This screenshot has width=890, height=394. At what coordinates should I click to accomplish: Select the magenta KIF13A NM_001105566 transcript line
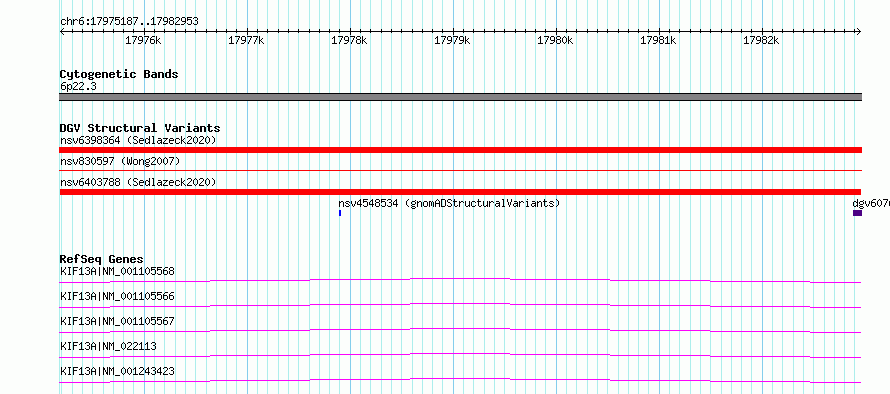[460, 305]
